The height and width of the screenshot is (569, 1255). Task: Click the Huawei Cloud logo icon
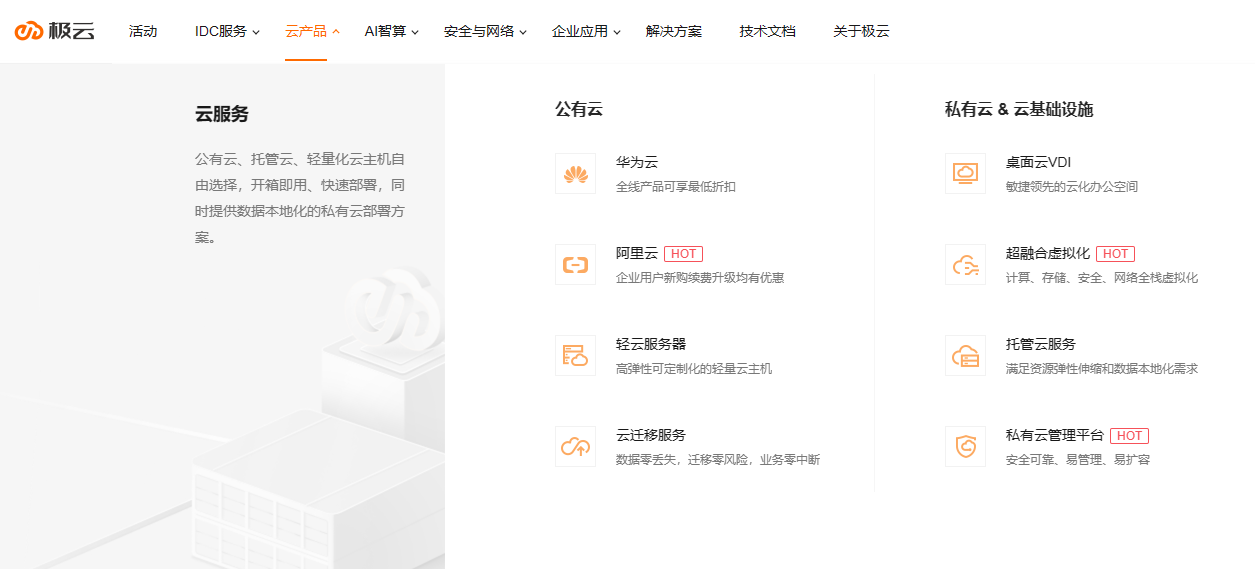click(x=575, y=174)
